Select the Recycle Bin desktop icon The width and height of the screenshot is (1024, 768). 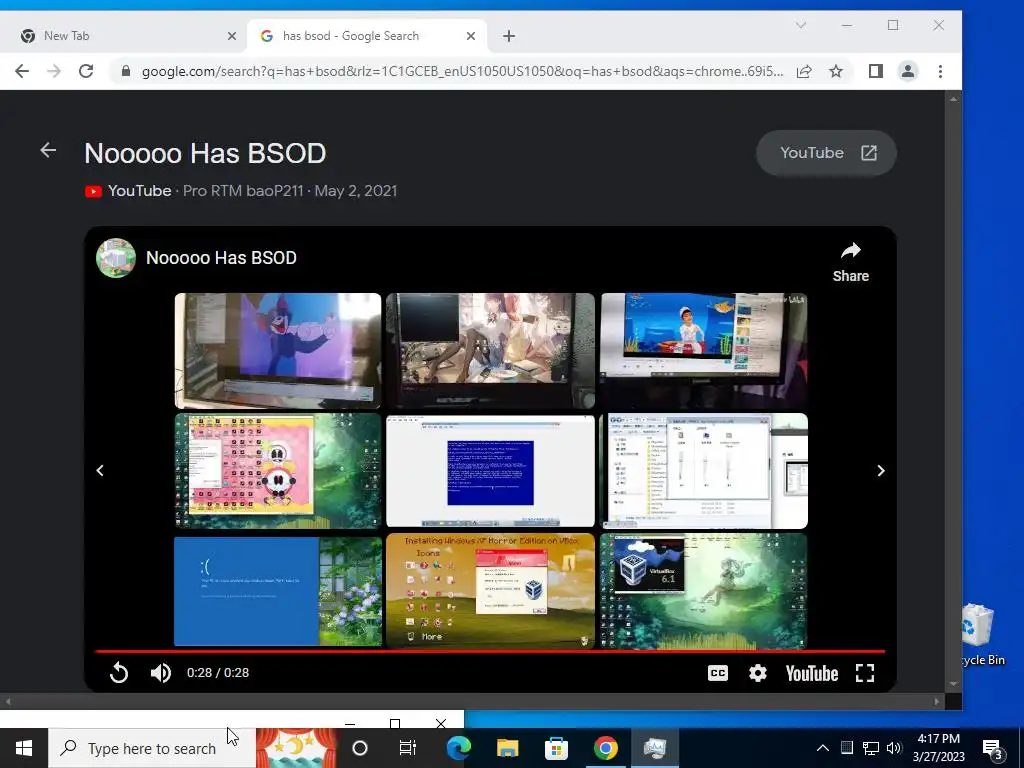pyautogui.click(x=982, y=635)
